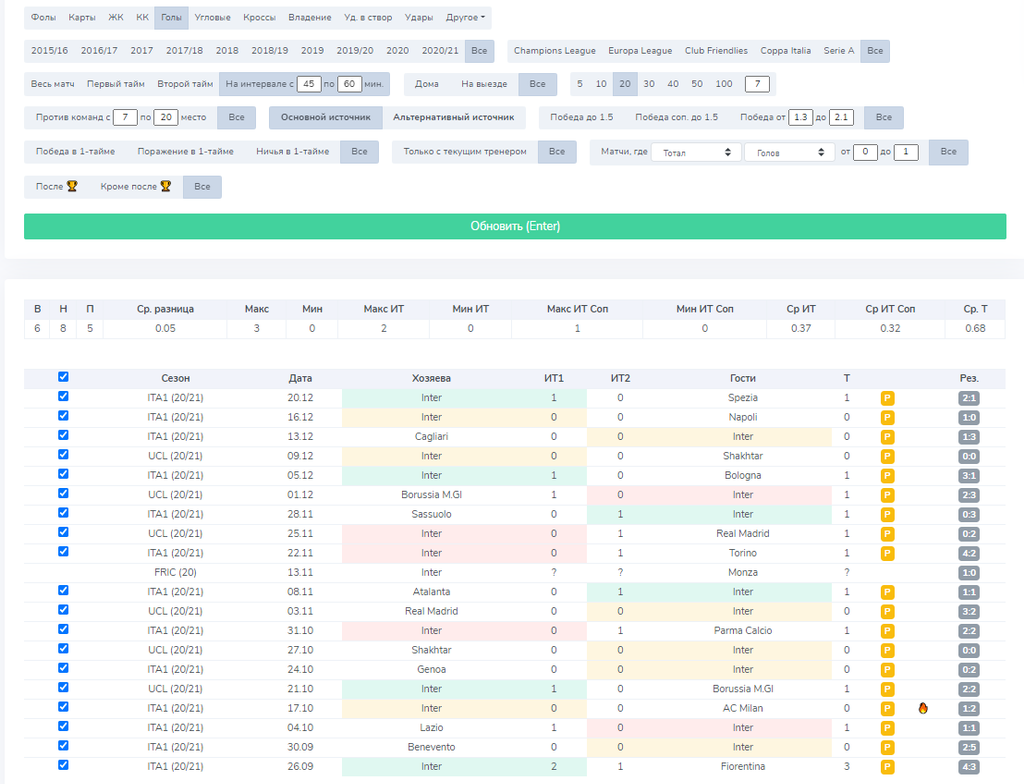Click the P badge in Cagliari row
This screenshot has width=1024, height=784.
click(x=886, y=437)
